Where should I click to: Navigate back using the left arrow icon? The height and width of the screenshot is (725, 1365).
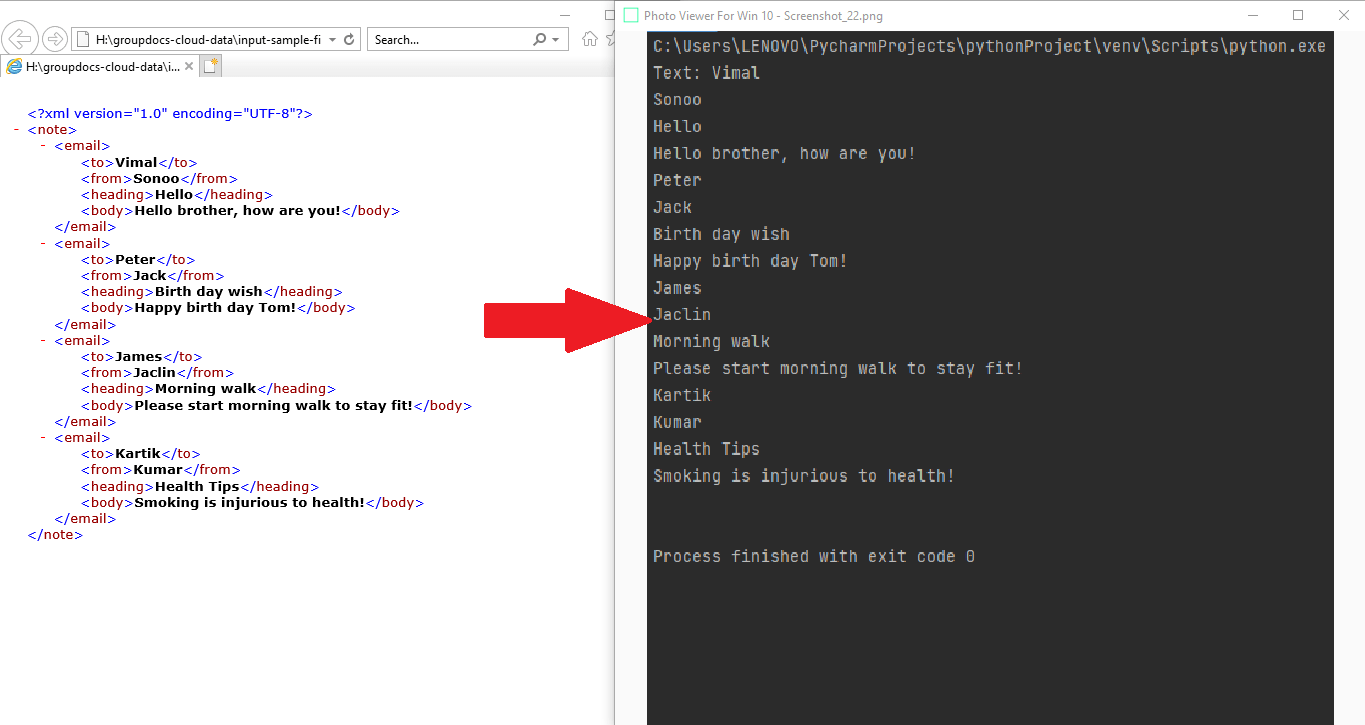click(20, 37)
